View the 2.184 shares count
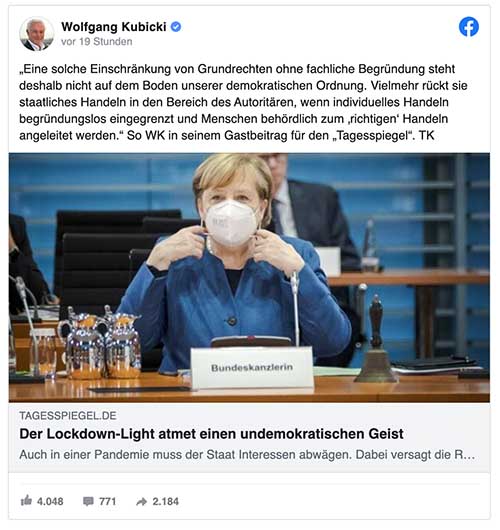 click(x=165, y=501)
